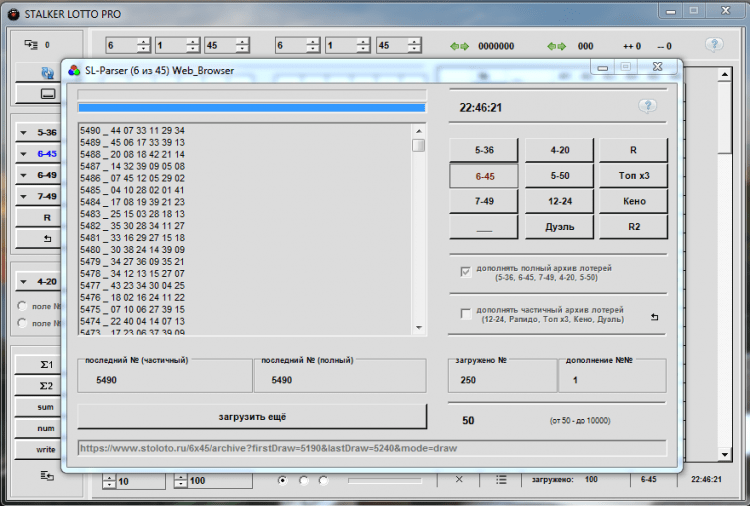This screenshot has height=506, width=750.
Task: Click the refresh sync icon button
Action: 47,73
